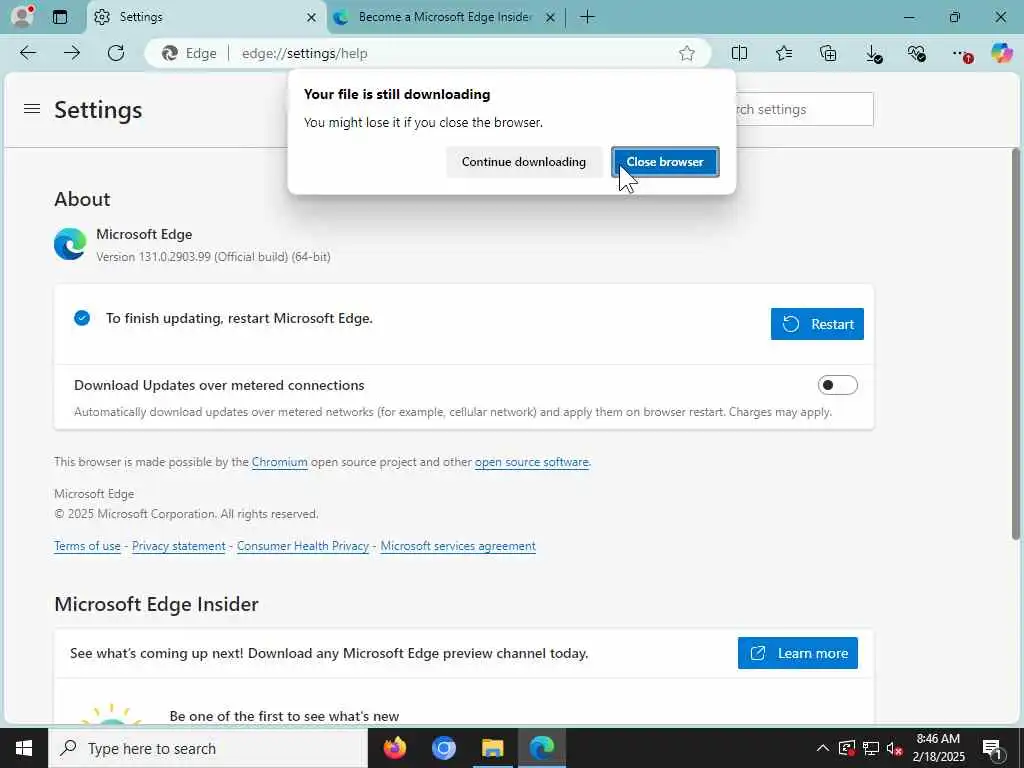Go back to the previous page
Viewport: 1024px width, 768px height.
[28, 53]
